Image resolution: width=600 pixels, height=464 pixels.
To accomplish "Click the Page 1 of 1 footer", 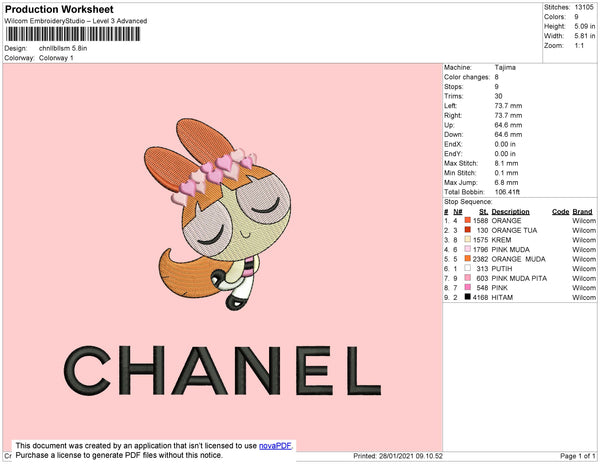I will (577, 456).
